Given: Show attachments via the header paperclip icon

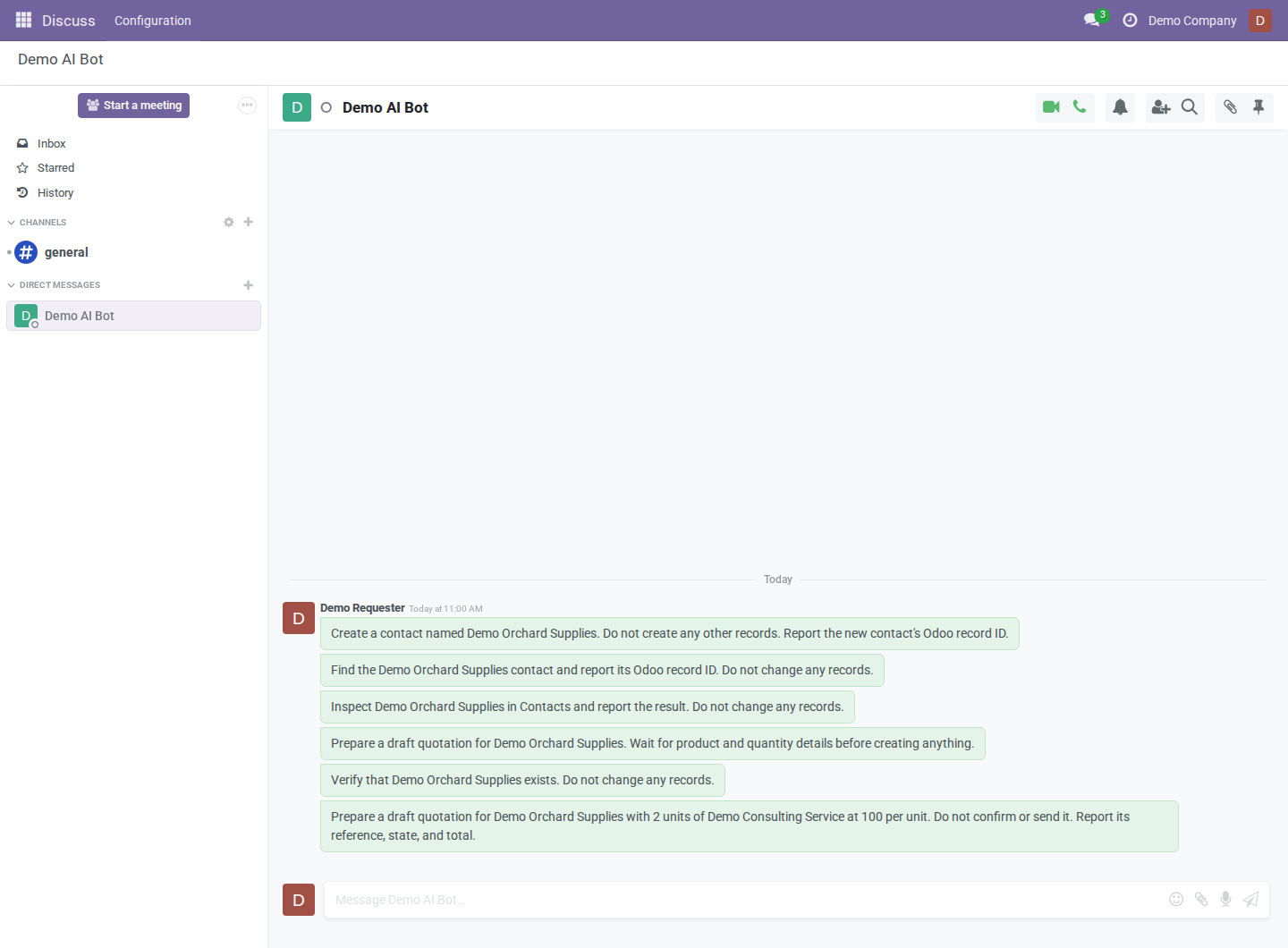Looking at the screenshot, I should pyautogui.click(x=1230, y=107).
